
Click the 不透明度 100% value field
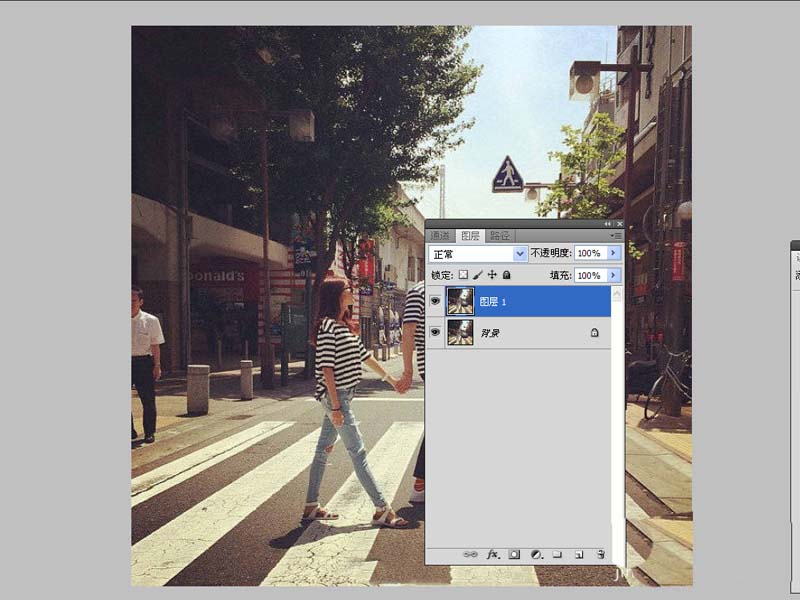click(590, 253)
